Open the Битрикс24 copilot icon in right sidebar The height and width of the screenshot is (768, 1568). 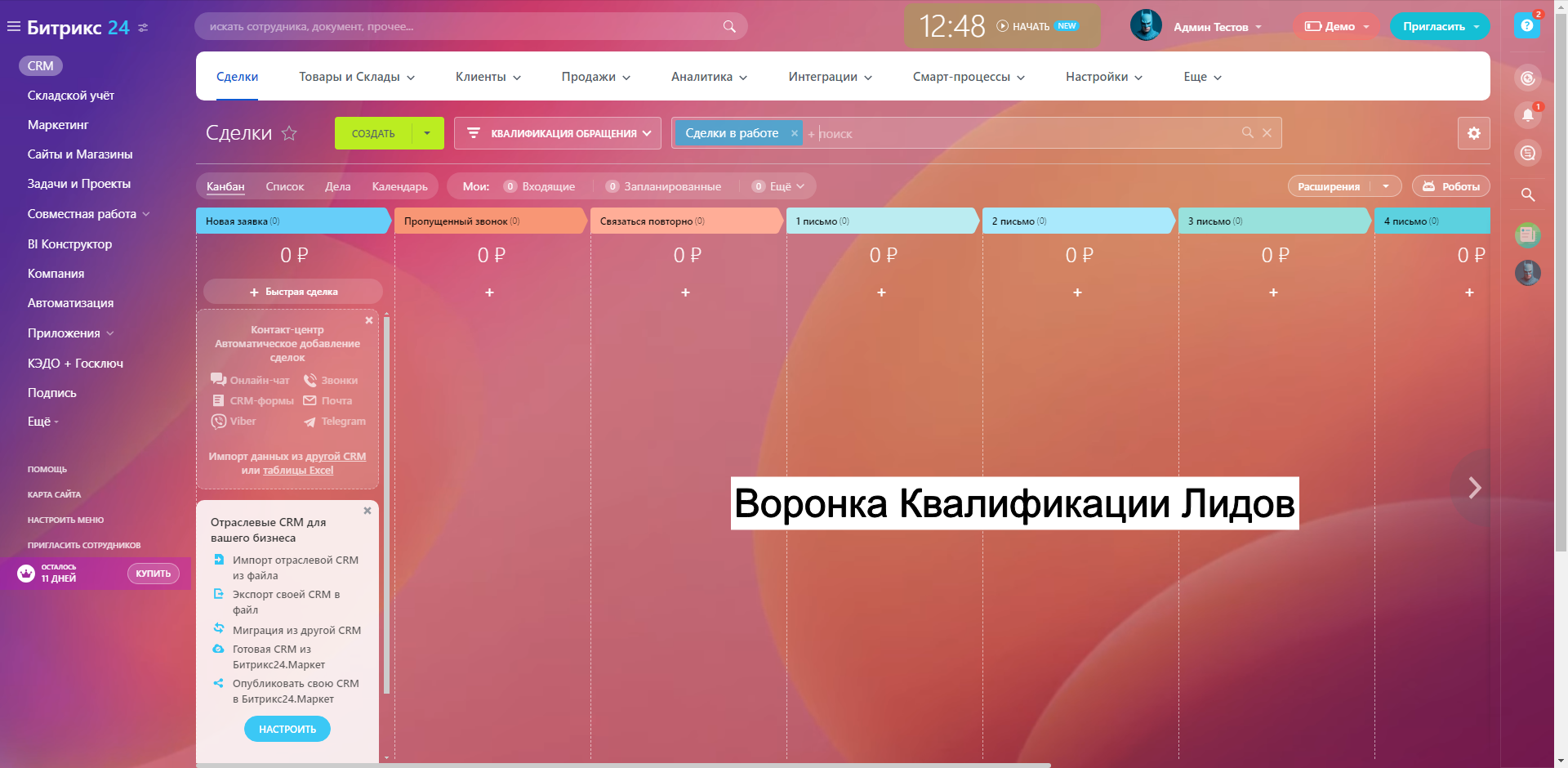(x=1527, y=78)
